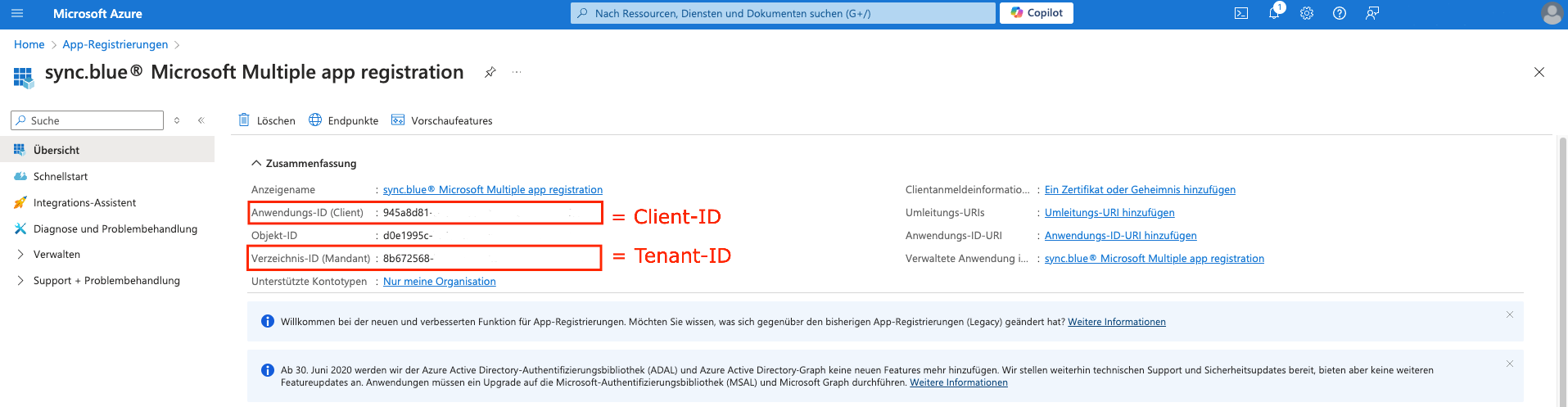Click the Schnellstart cloud icon
This screenshot has width=1568, height=407.
point(20,176)
